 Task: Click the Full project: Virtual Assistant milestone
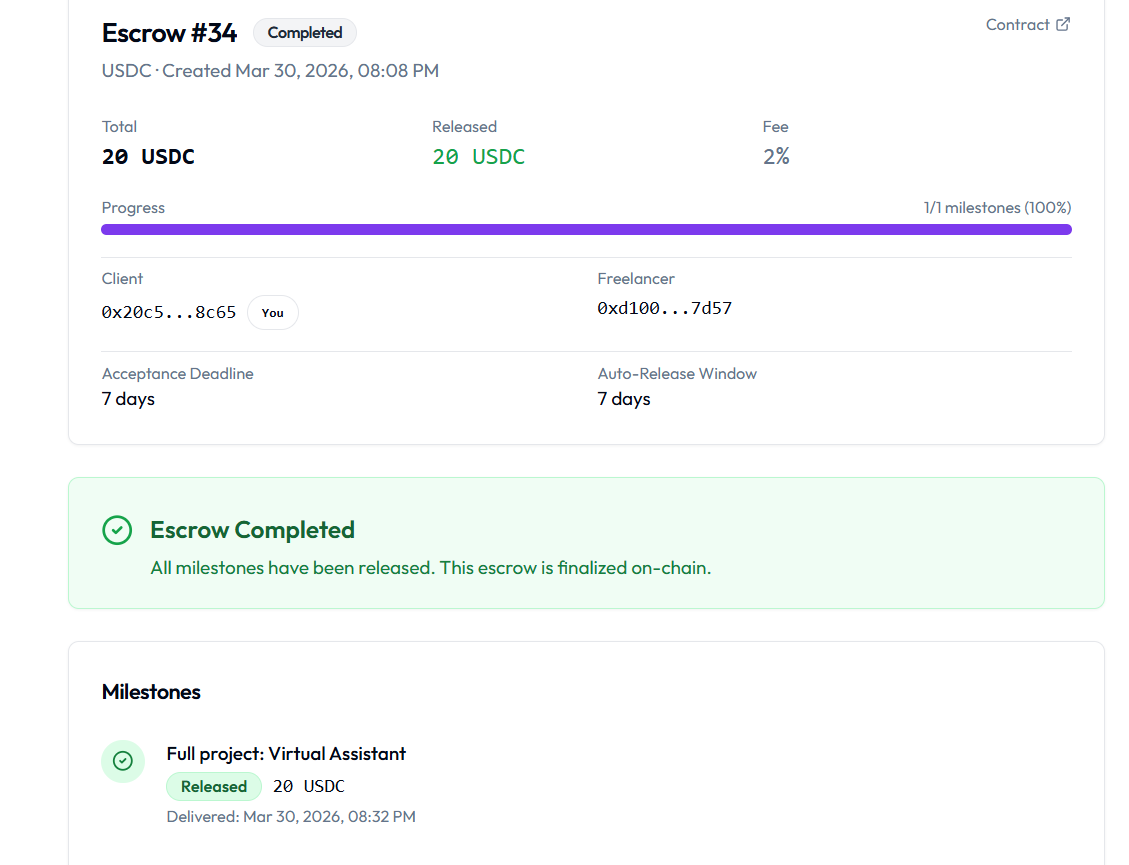point(286,753)
